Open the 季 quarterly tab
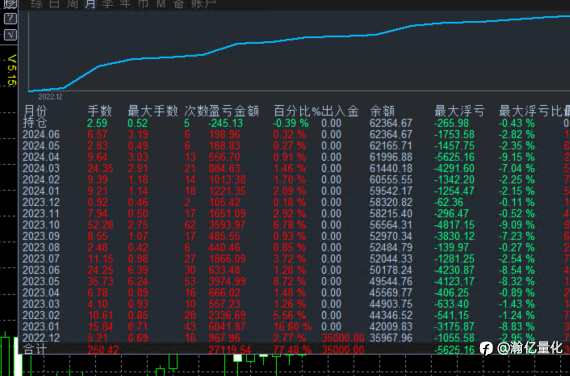 click(108, 4)
